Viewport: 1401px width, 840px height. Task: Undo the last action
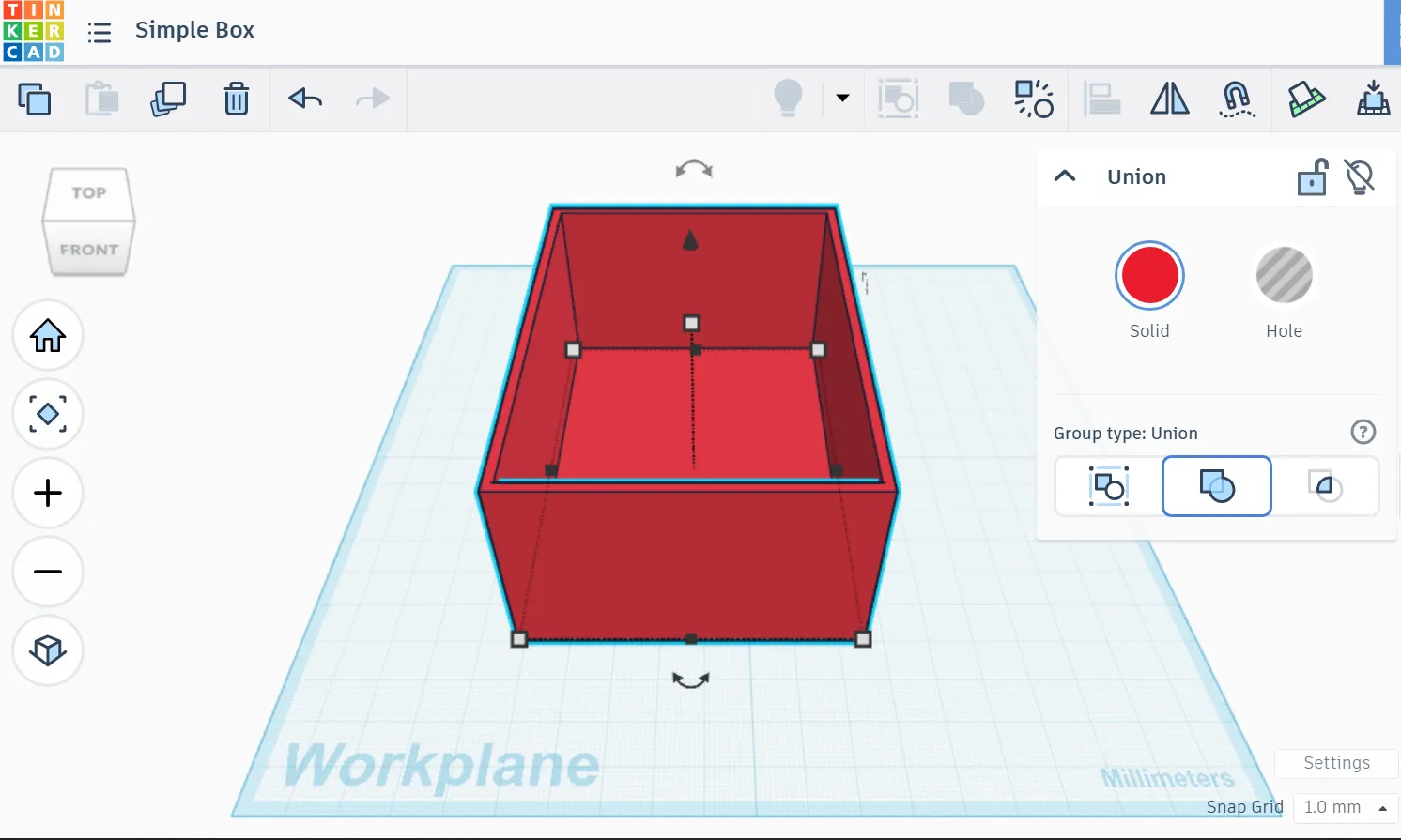[305, 99]
